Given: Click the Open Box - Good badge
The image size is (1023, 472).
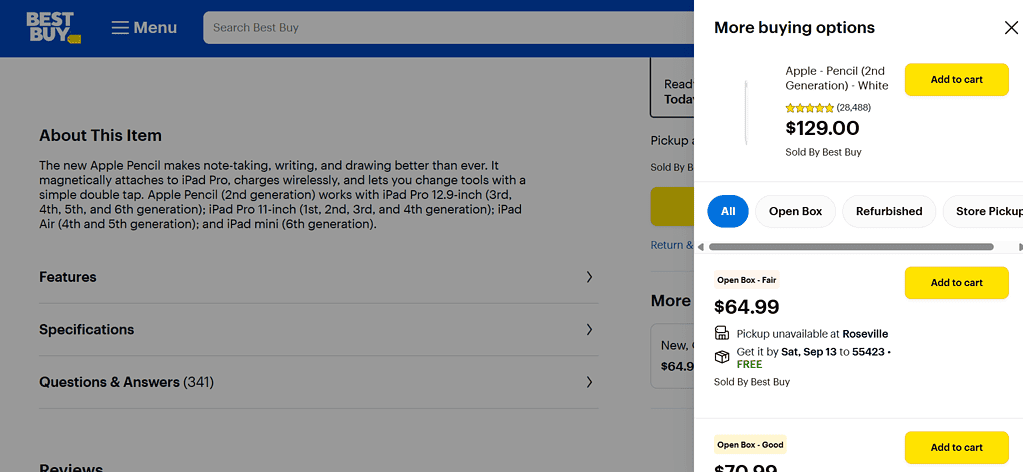Looking at the screenshot, I should click(750, 445).
